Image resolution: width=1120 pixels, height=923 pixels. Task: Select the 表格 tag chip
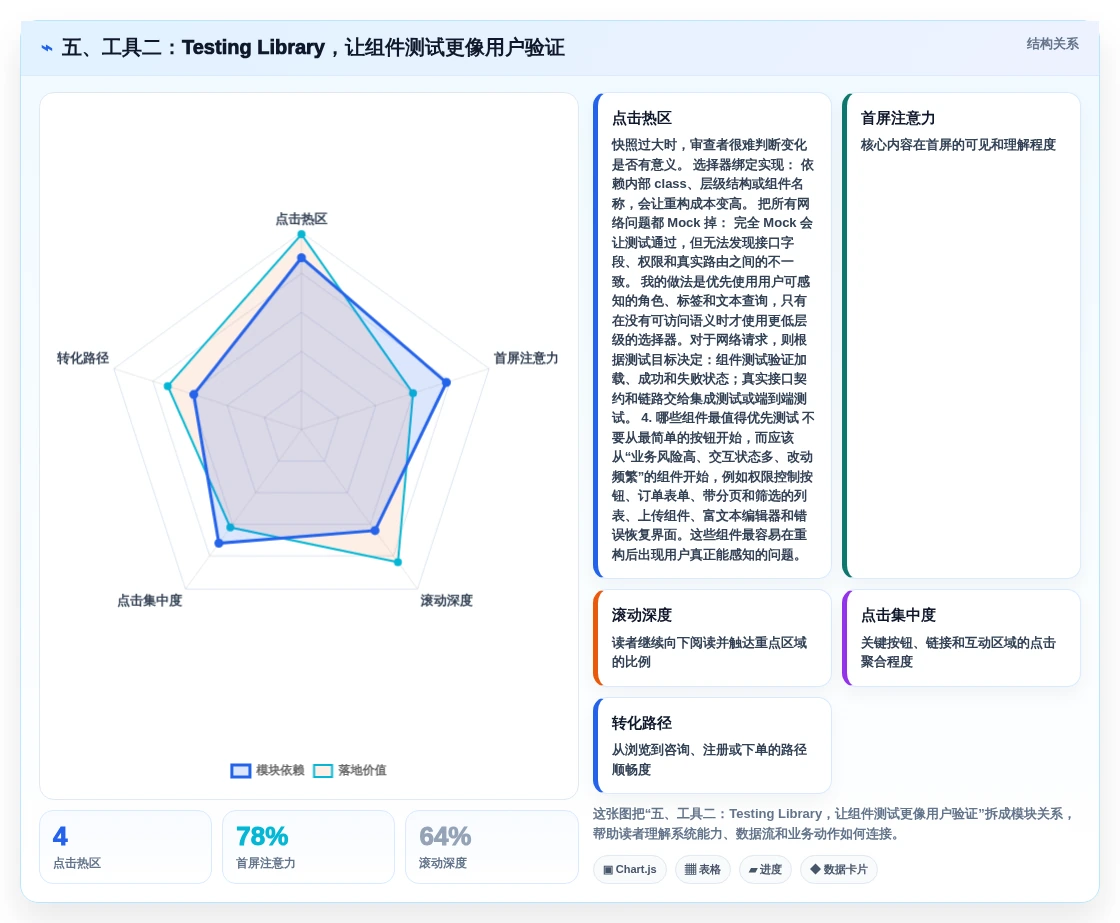click(x=703, y=869)
